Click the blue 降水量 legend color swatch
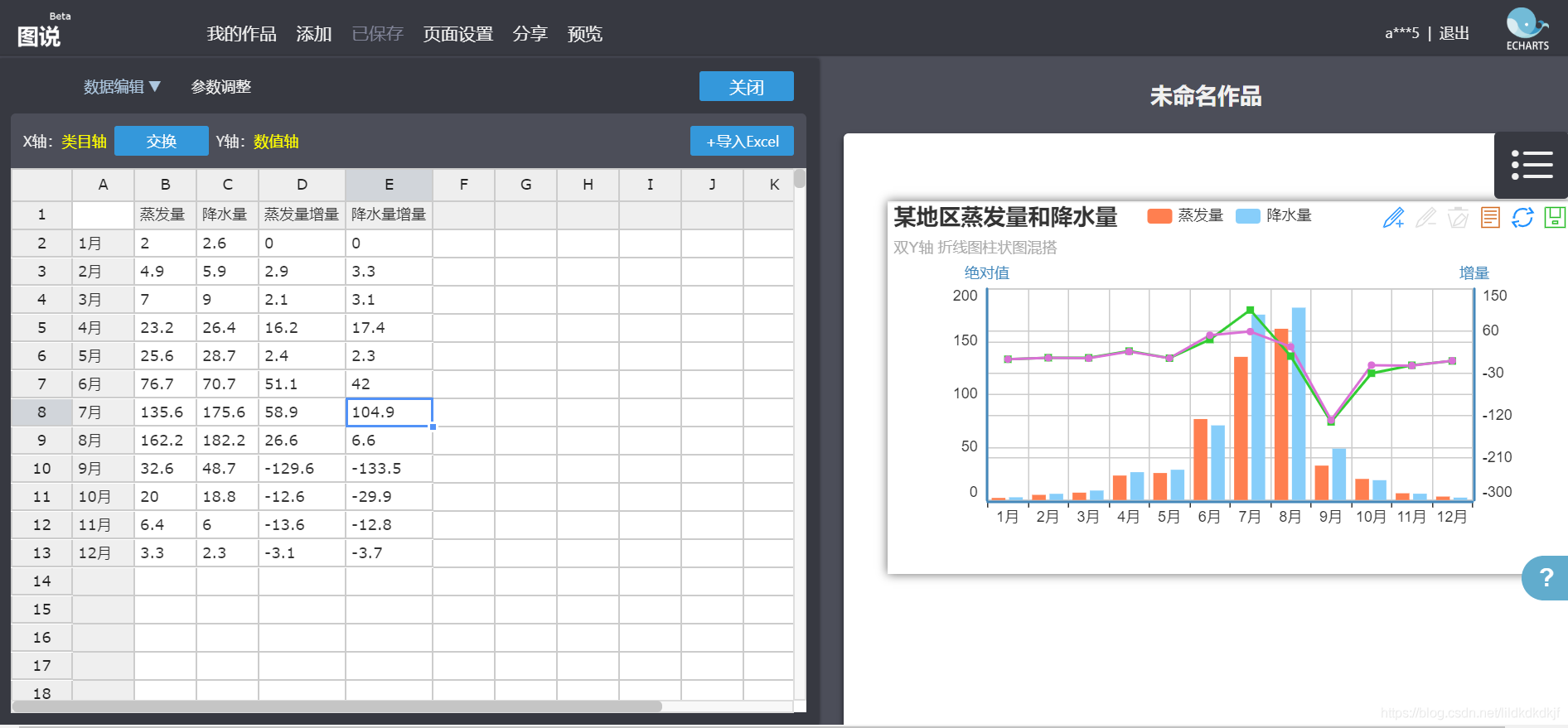The width and height of the screenshot is (1568, 728). [x=1248, y=216]
